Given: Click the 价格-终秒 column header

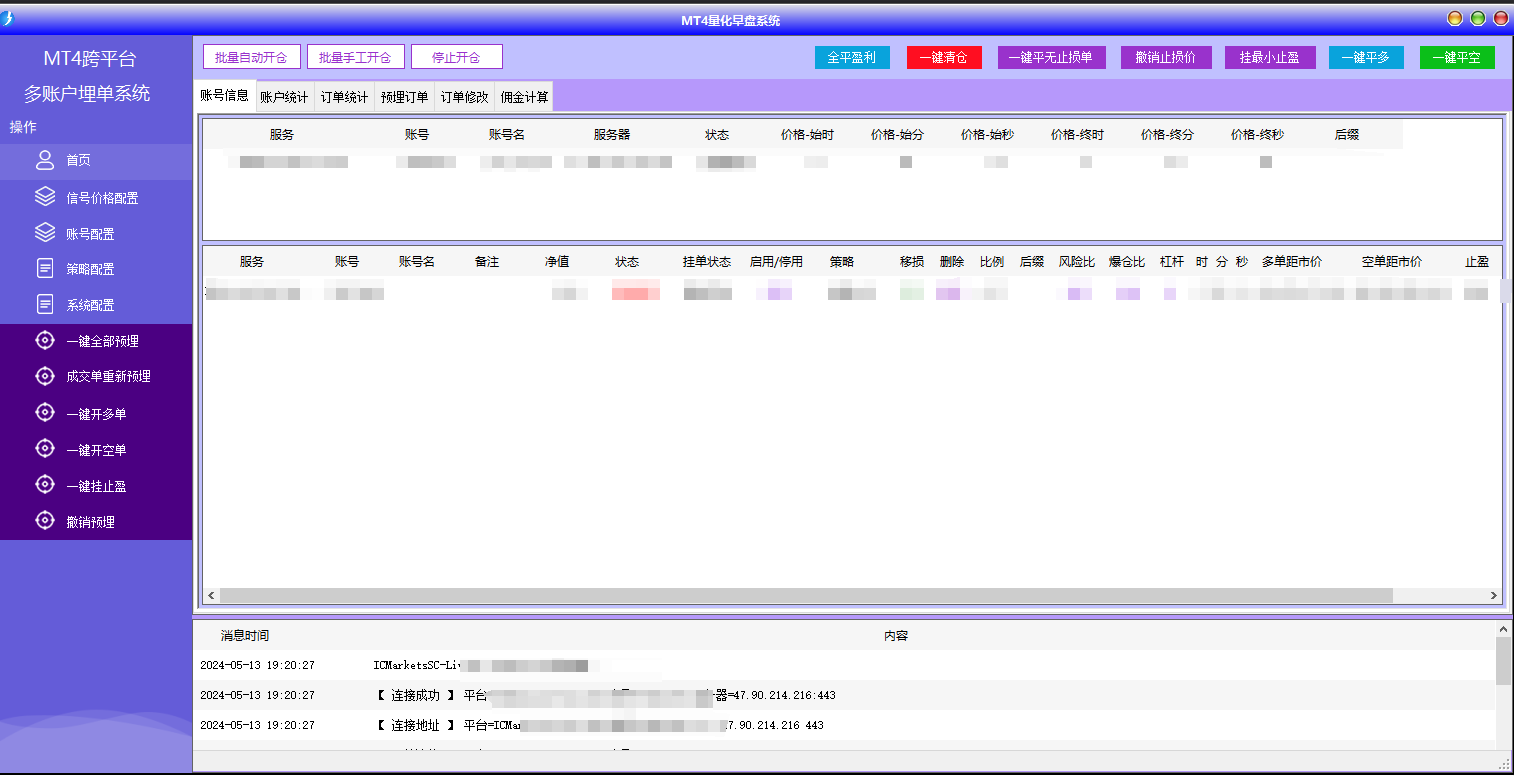Looking at the screenshot, I should tap(1257, 135).
